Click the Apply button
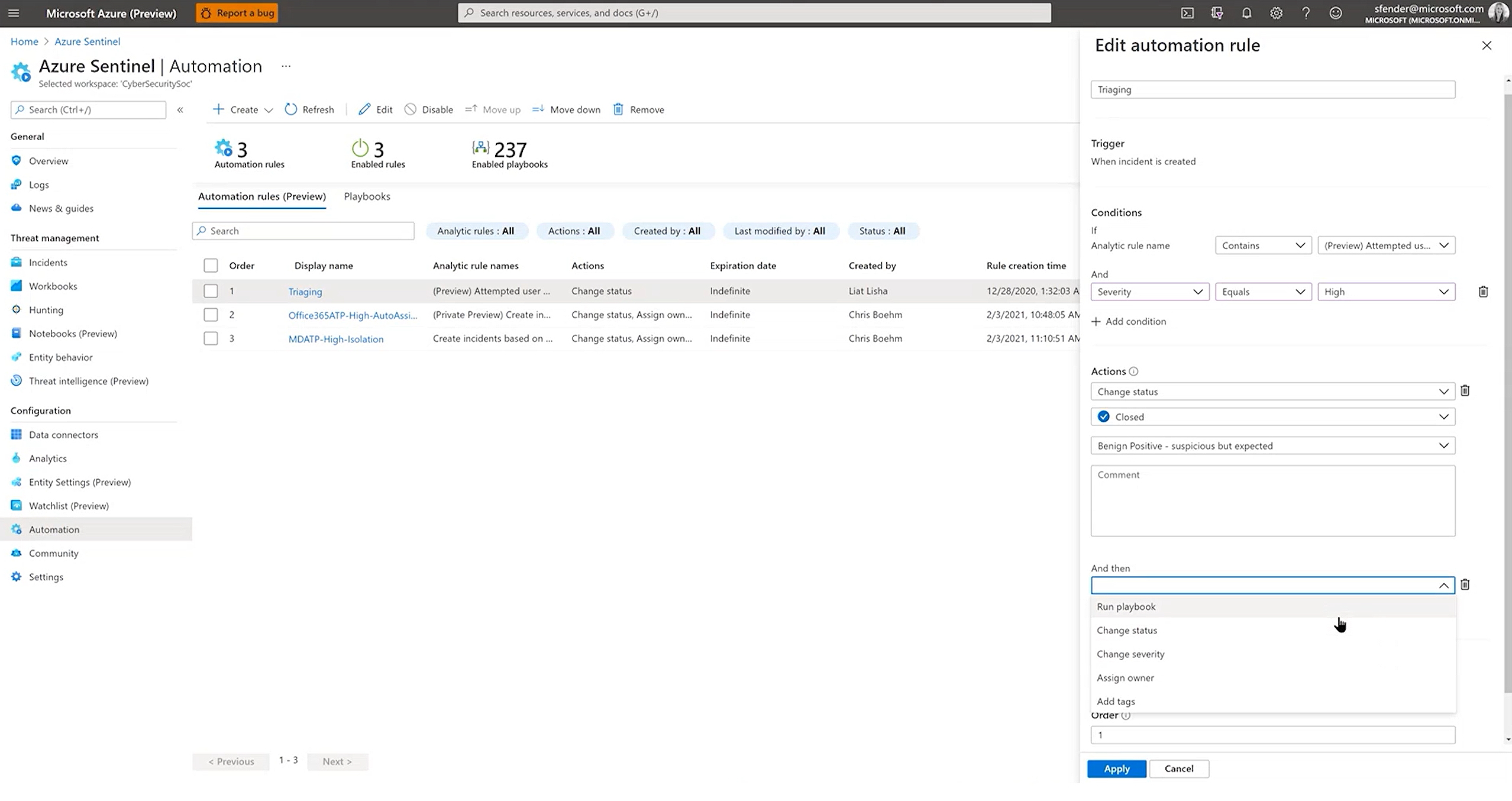This screenshot has width=1512, height=801. click(1116, 768)
